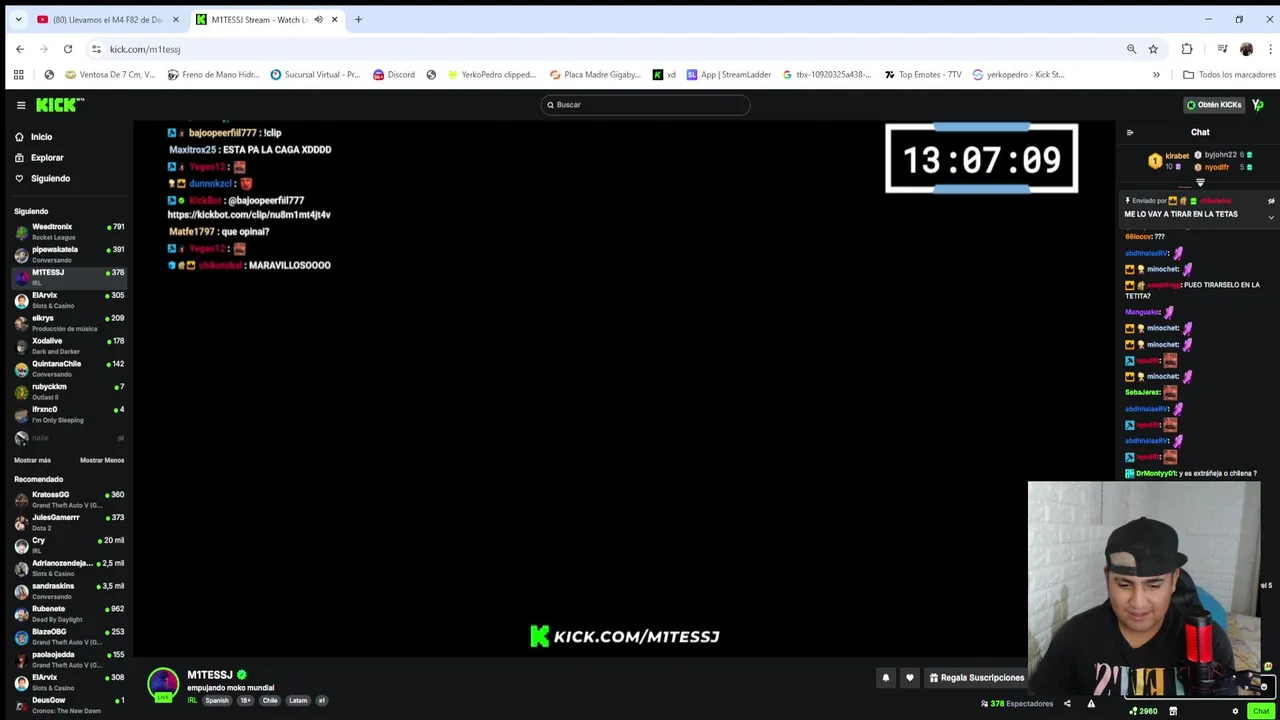Open rubyckkm channel in sidebar
This screenshot has height=720, width=1280.
(69, 391)
